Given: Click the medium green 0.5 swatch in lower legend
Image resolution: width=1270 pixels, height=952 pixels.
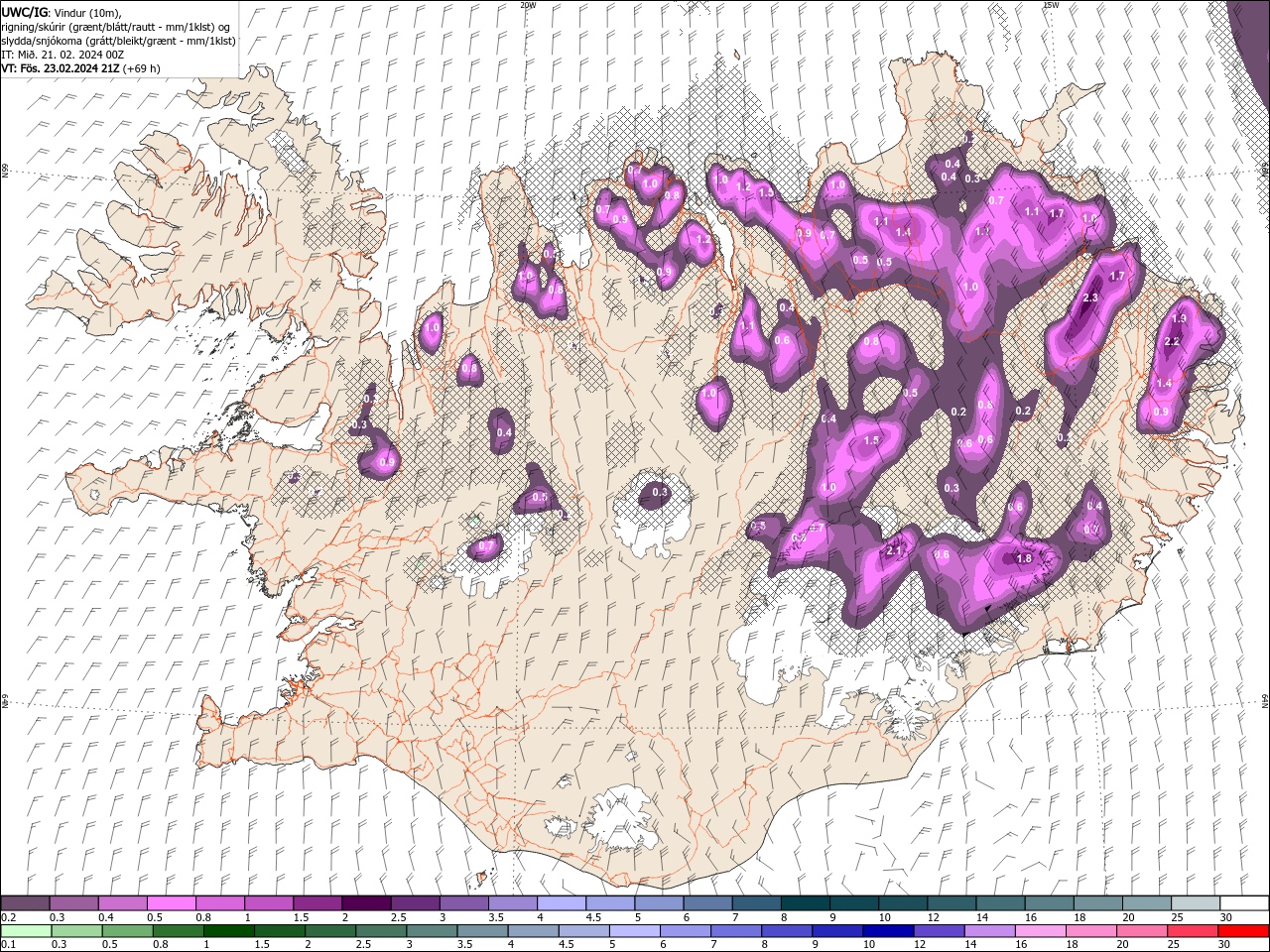Looking at the screenshot, I should click(x=127, y=931).
